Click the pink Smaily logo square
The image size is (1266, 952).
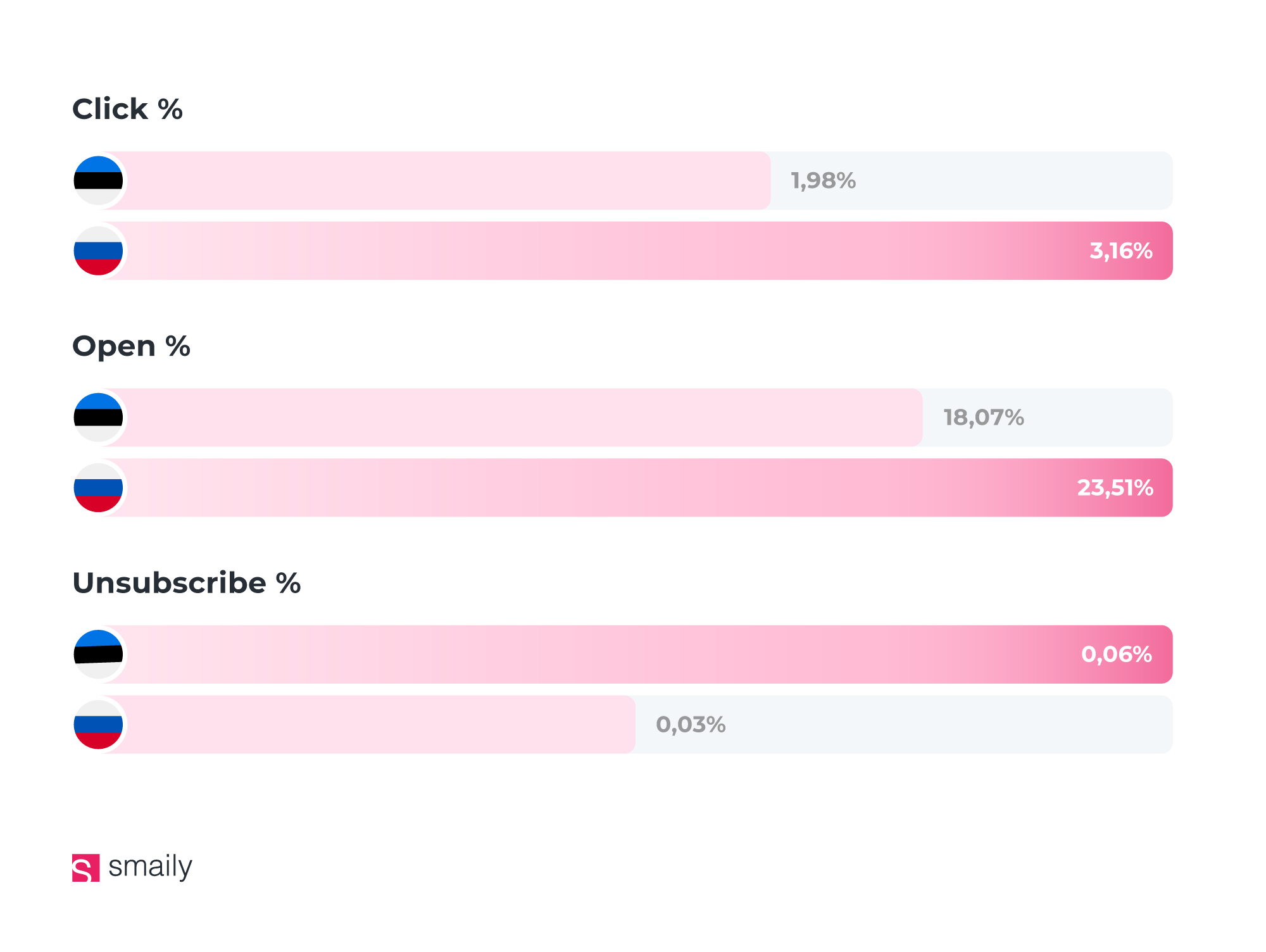[85, 867]
